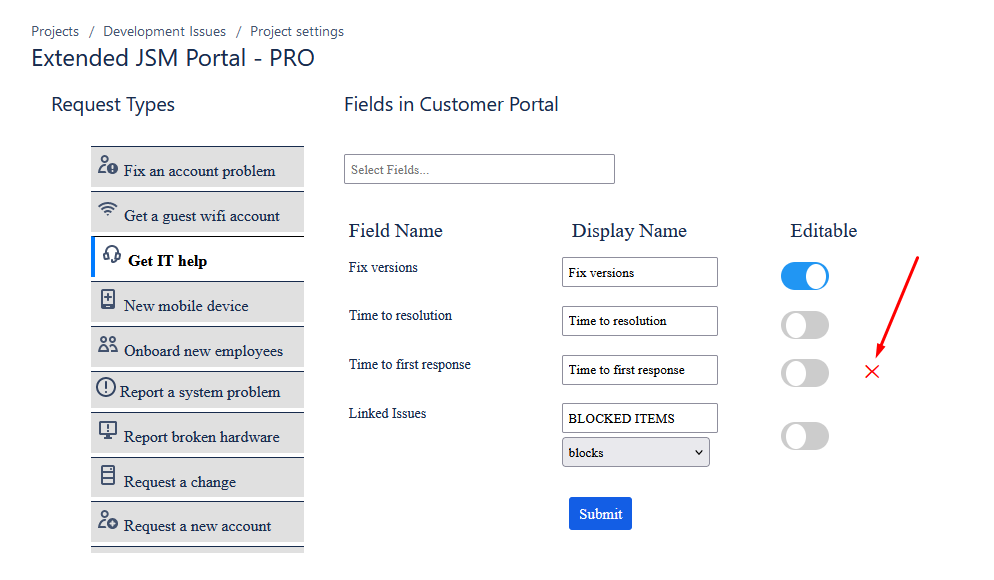Screen dimensions: 994x580
Task: Click the guest wifi signal icon
Action: coord(108,211)
